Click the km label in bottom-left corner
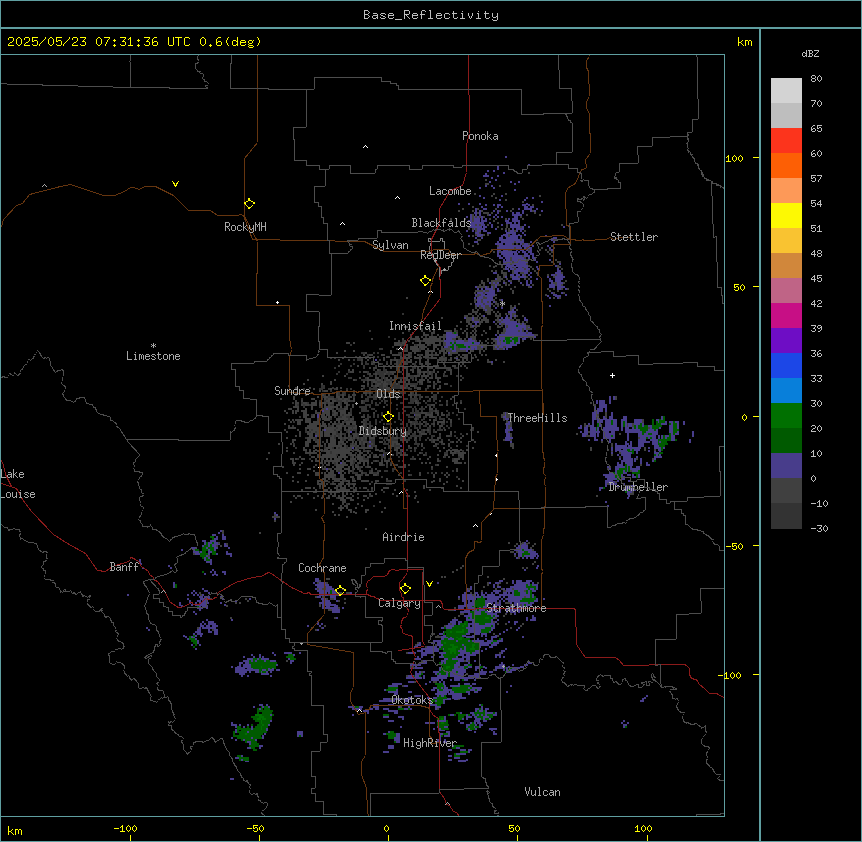The height and width of the screenshot is (842, 862). click(x=15, y=830)
